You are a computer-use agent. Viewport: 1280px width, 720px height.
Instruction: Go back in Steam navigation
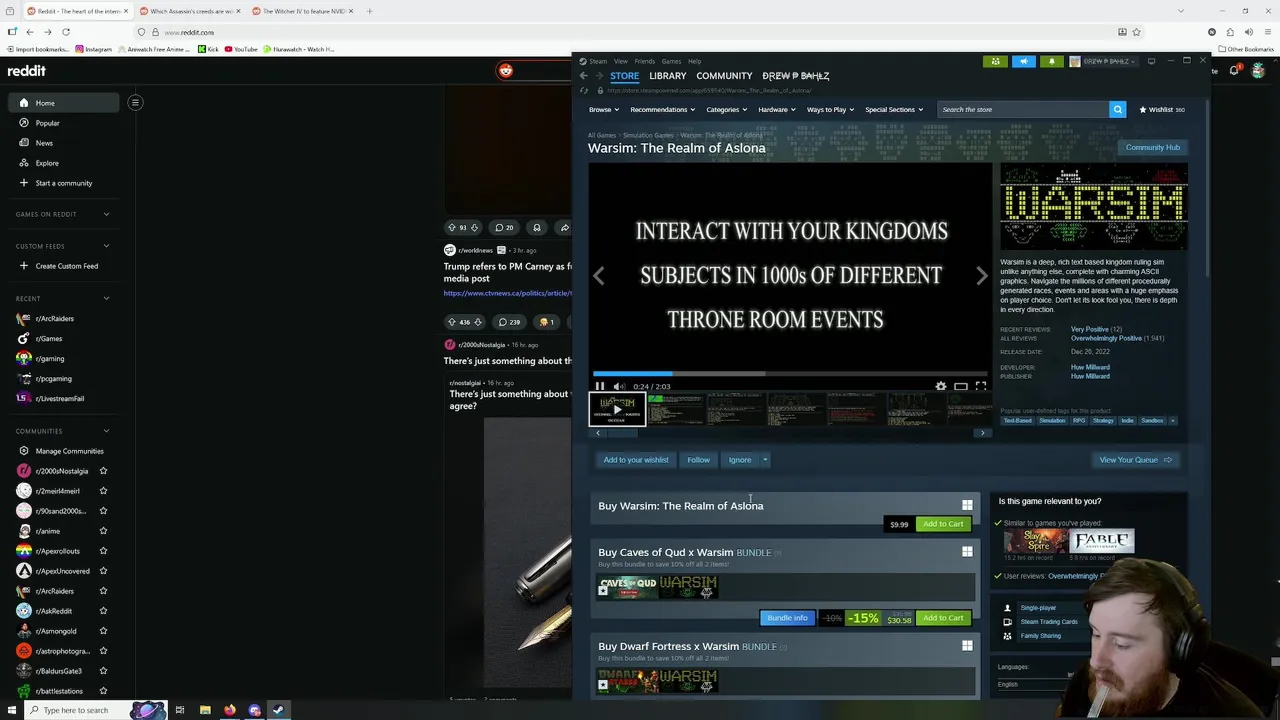pos(584,76)
